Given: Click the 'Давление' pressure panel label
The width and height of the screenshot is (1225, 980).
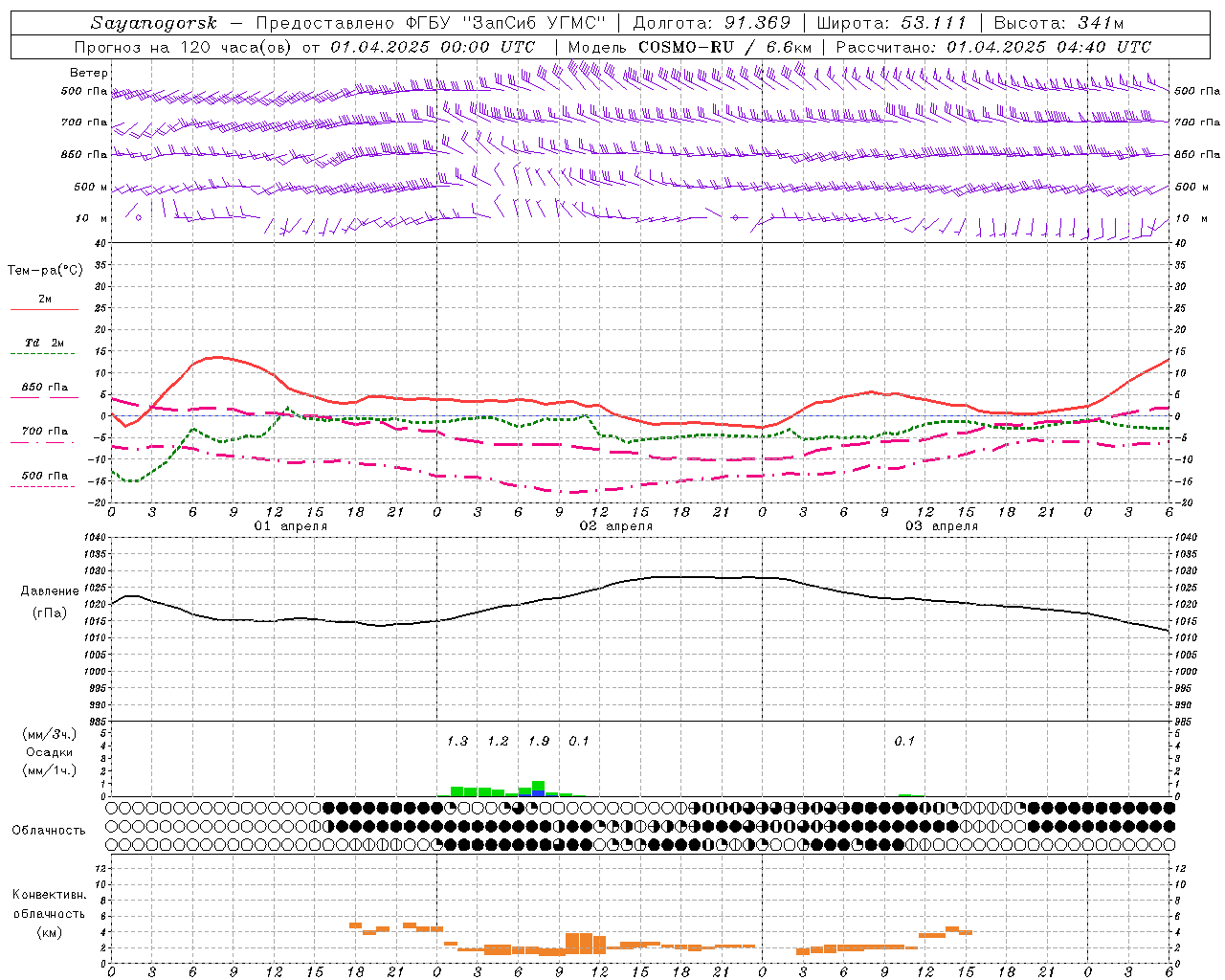Looking at the screenshot, I should 50,591.
